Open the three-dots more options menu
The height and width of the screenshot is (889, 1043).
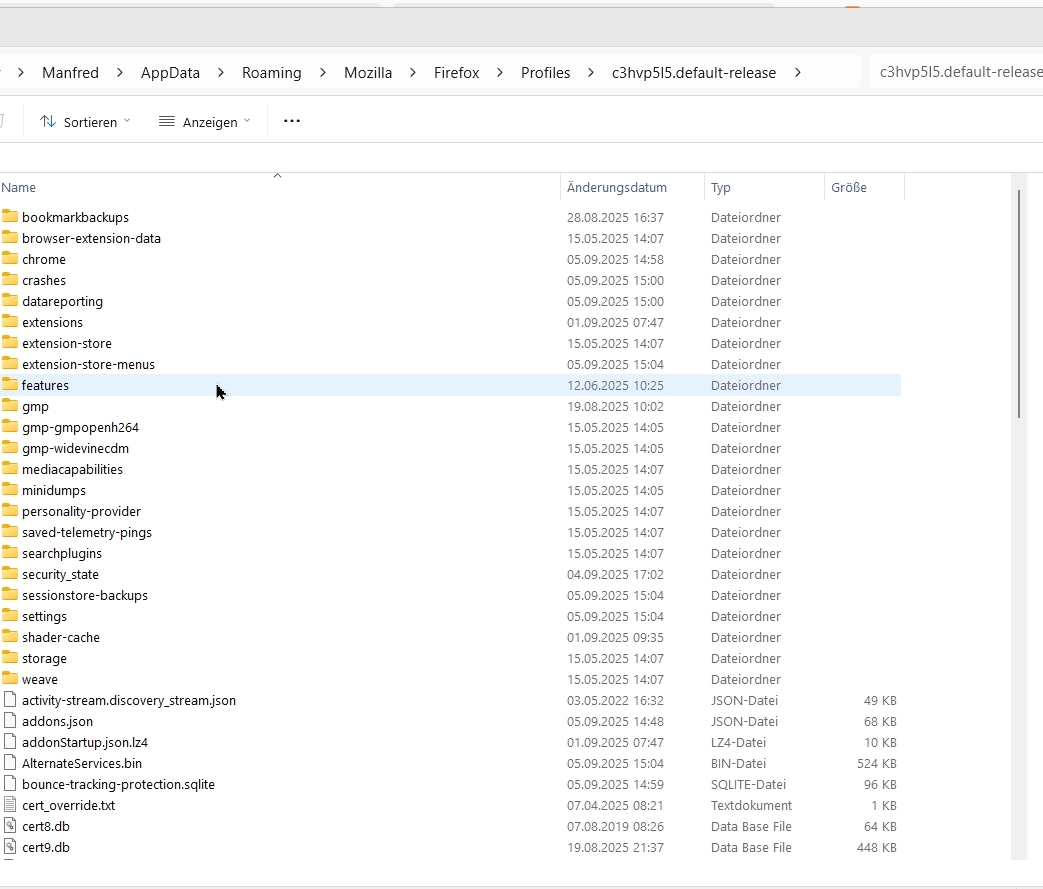(x=292, y=121)
